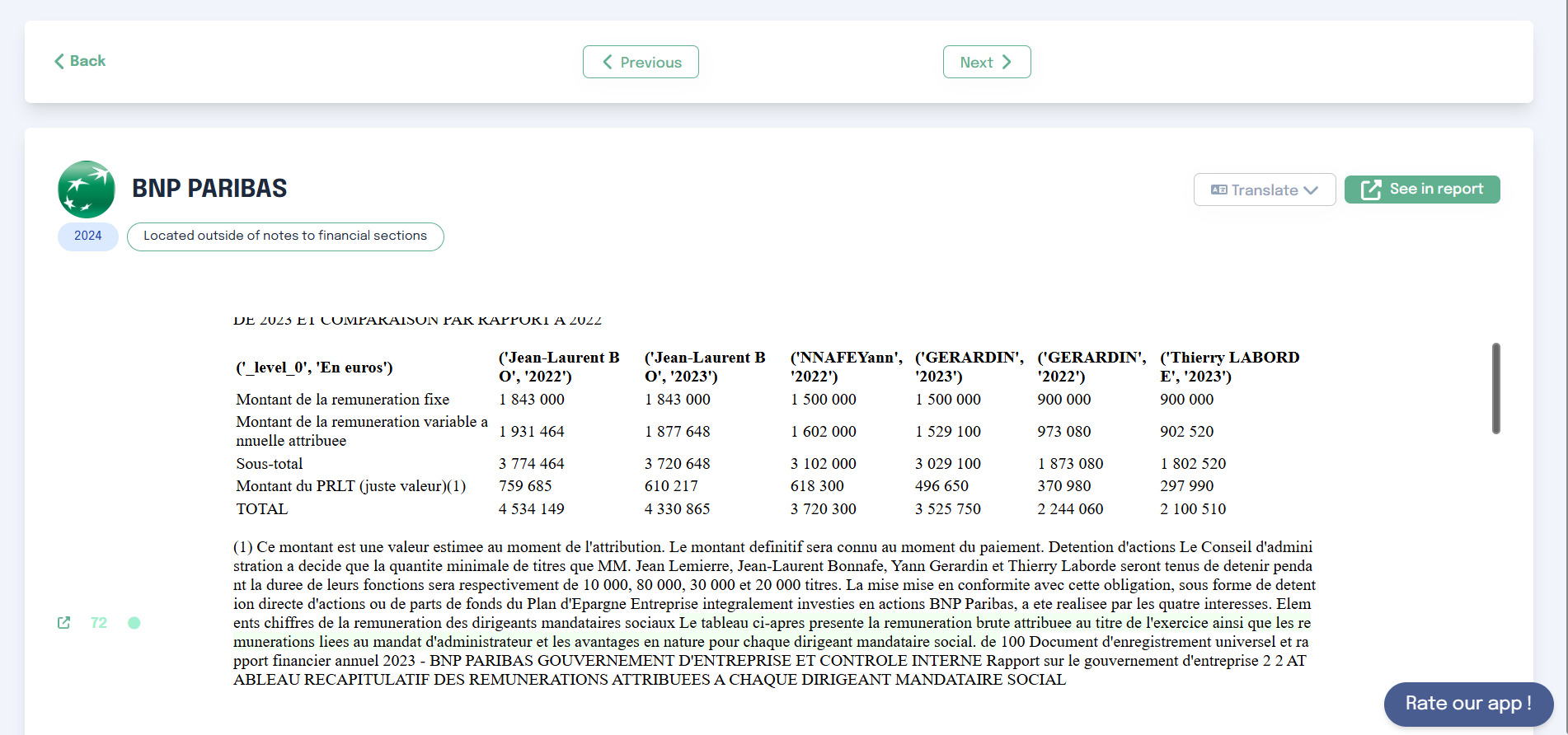Click the vertical scrollbar beside the table
Screen dimensions: 1568x735
(1495, 388)
